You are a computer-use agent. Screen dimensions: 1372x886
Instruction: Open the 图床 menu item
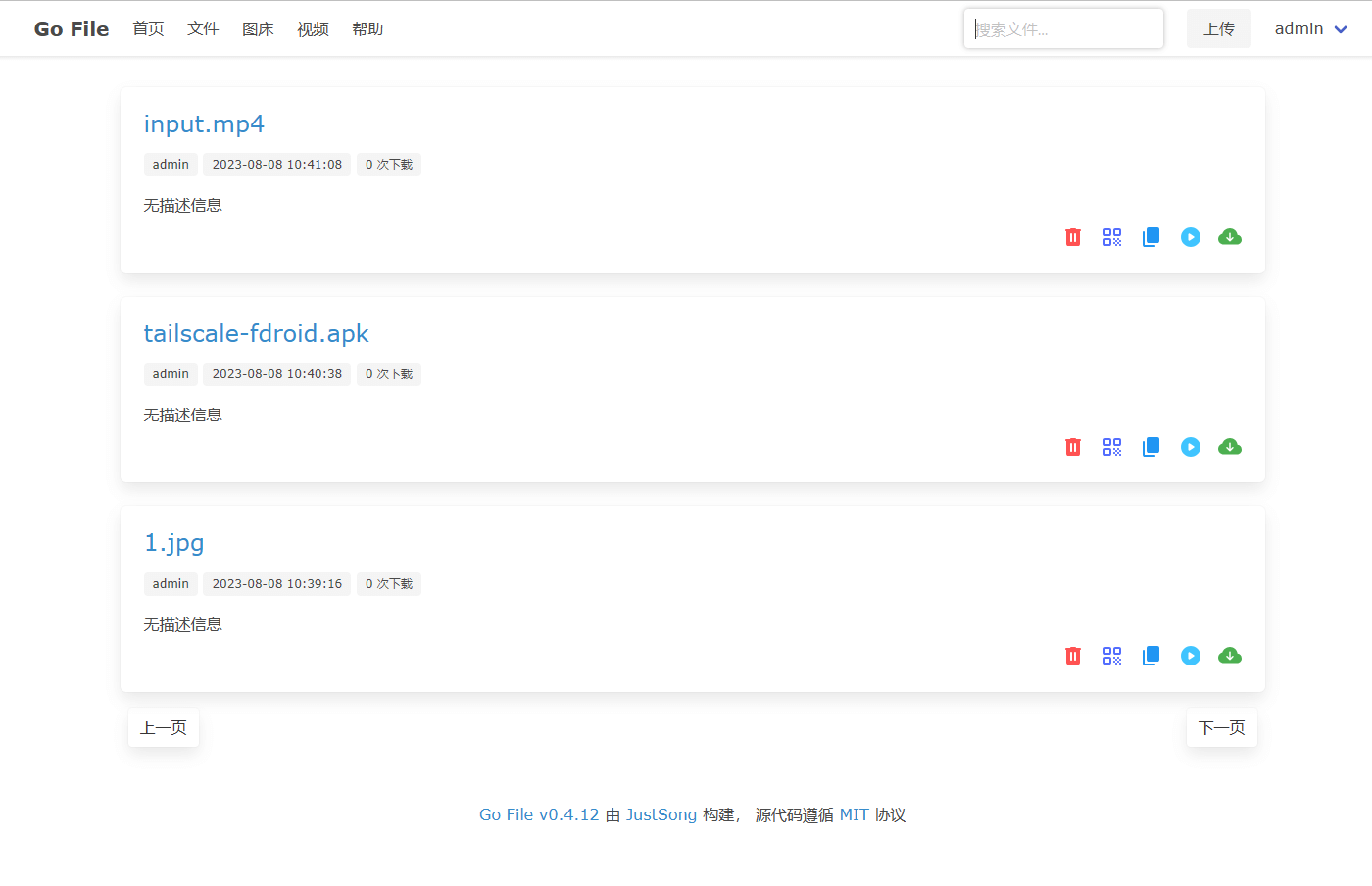(x=258, y=28)
